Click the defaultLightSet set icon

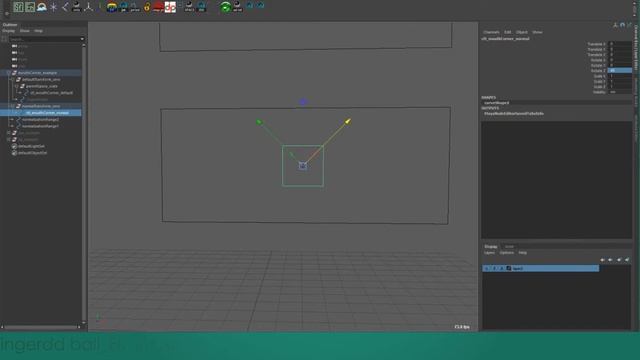[14, 146]
